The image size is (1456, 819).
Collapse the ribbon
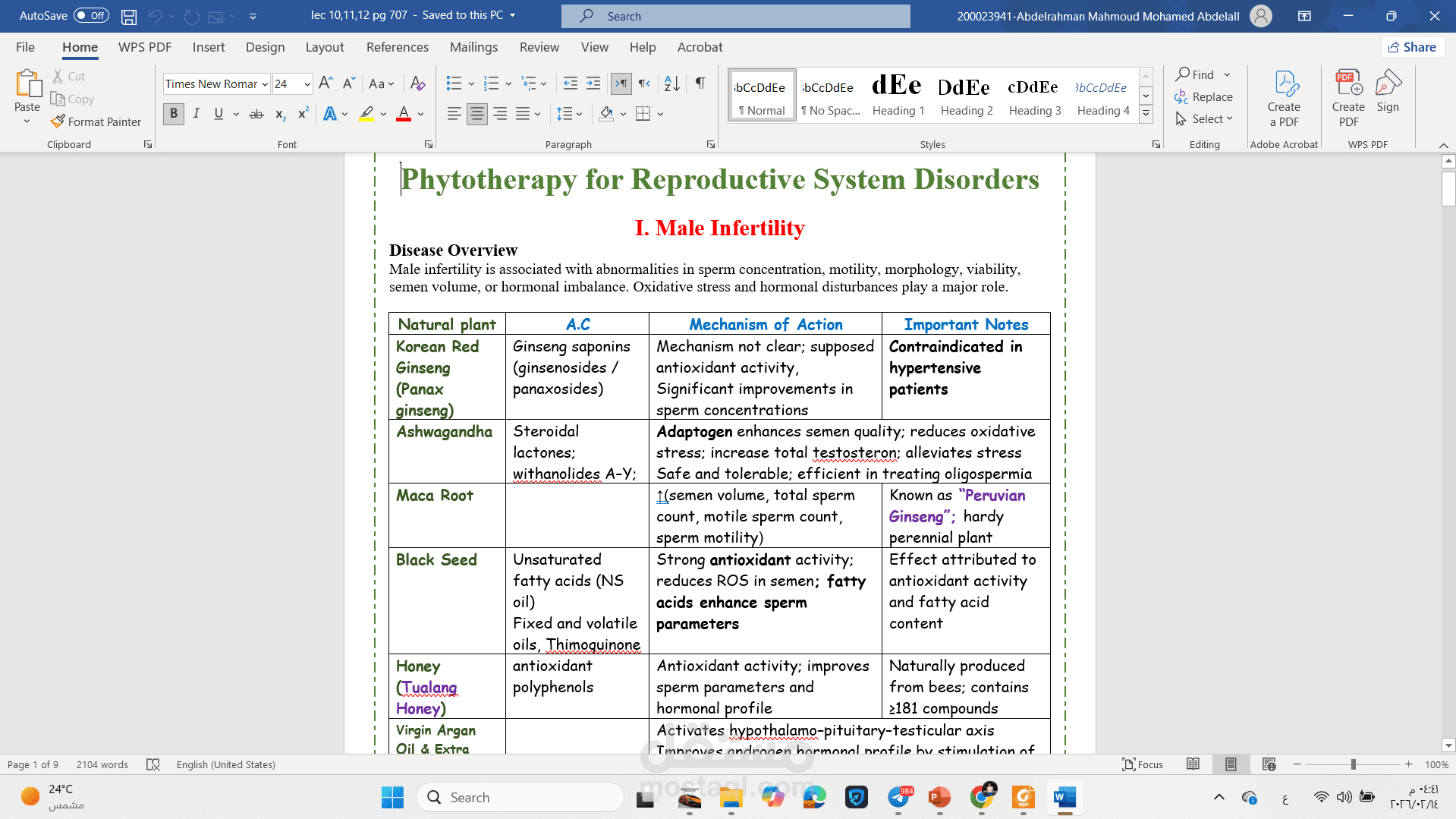pyautogui.click(x=1443, y=145)
